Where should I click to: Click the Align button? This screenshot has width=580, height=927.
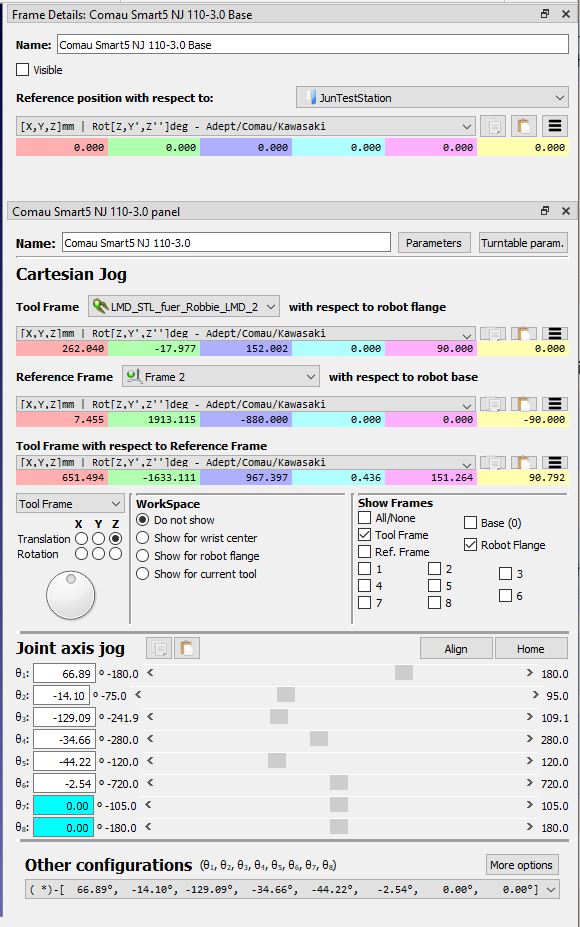pos(456,649)
